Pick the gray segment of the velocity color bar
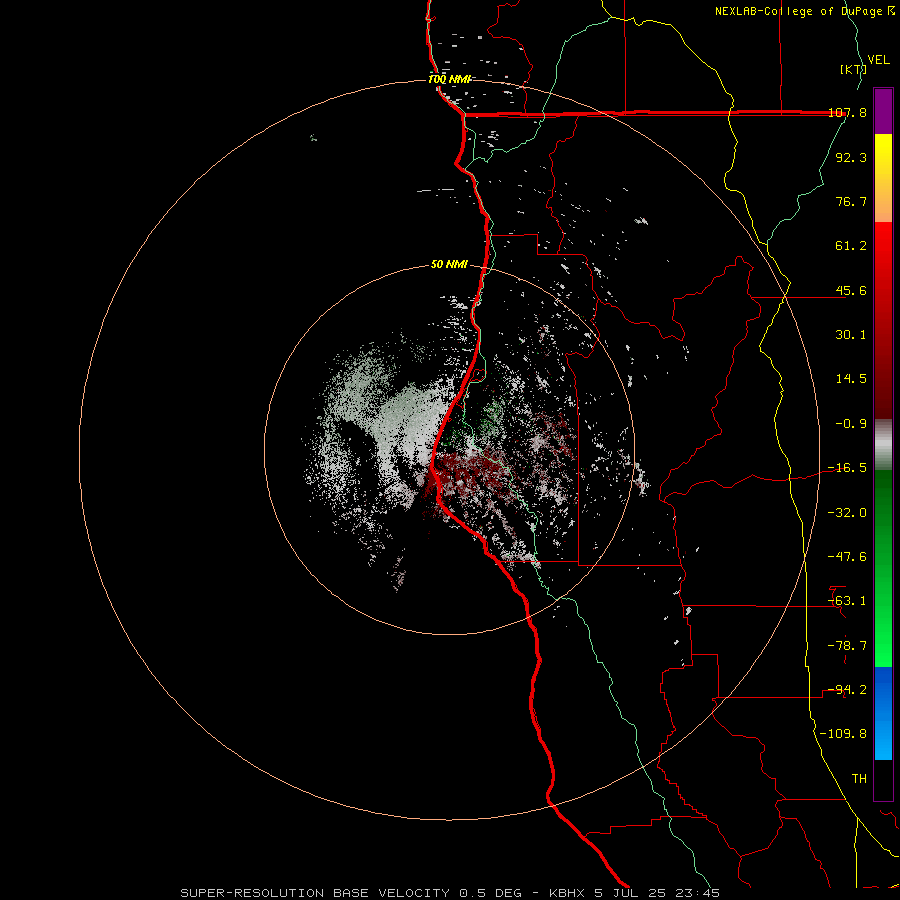The height and width of the screenshot is (900, 900). 883,444
